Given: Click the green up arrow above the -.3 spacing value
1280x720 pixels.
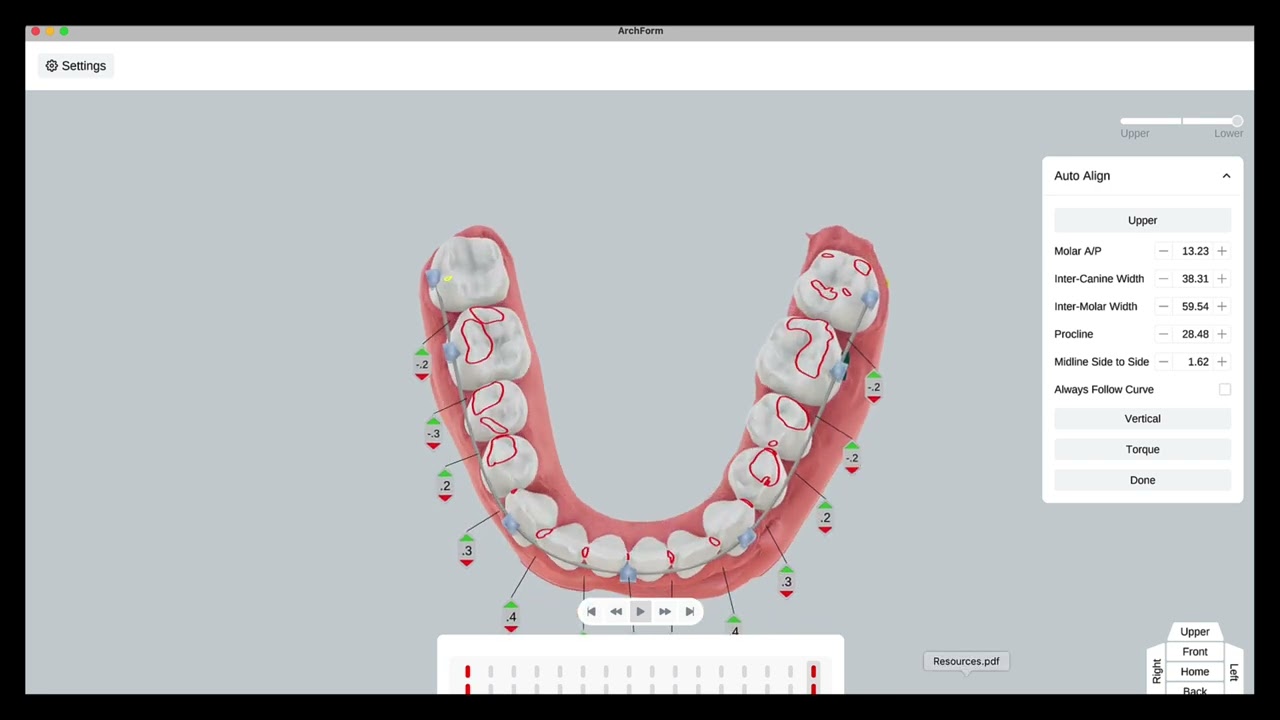Looking at the screenshot, I should click(433, 422).
